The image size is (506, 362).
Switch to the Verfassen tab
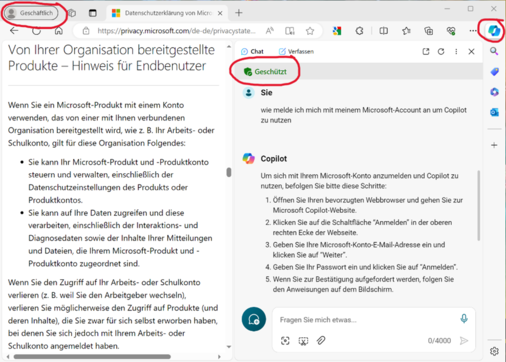coord(296,51)
